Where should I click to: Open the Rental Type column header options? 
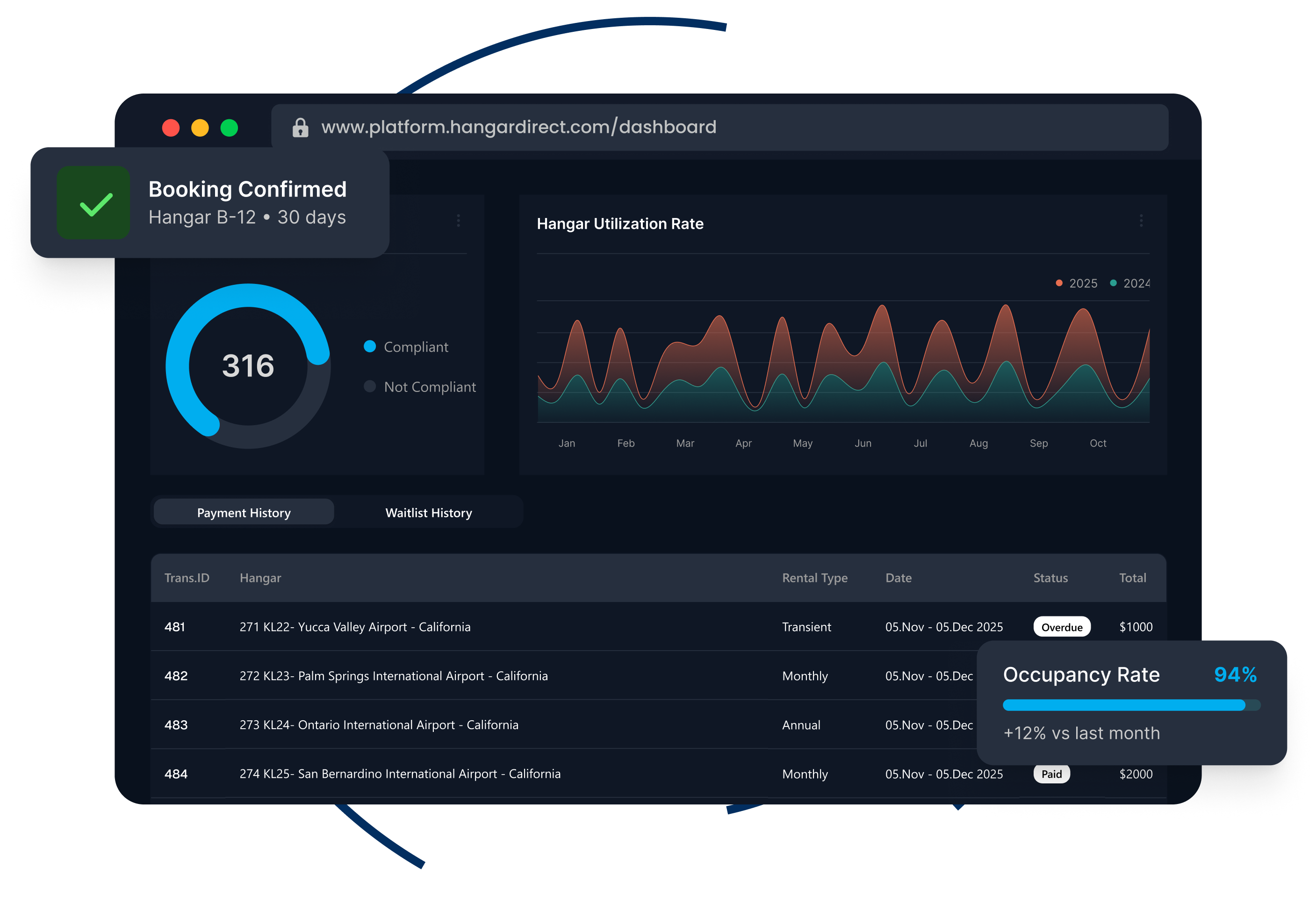[x=815, y=578]
